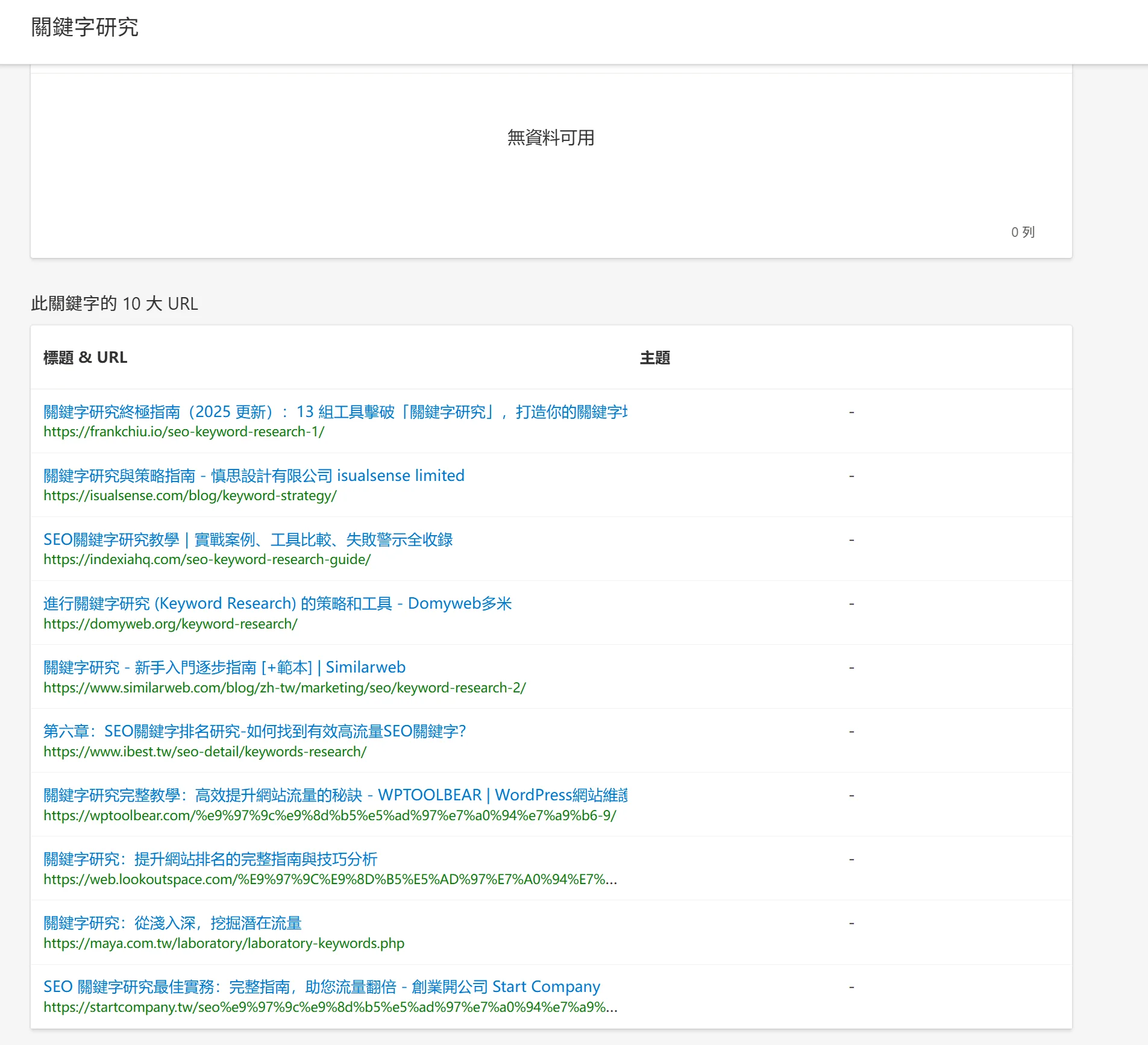Open the ibest.tw chapter six SEO article

point(254,731)
